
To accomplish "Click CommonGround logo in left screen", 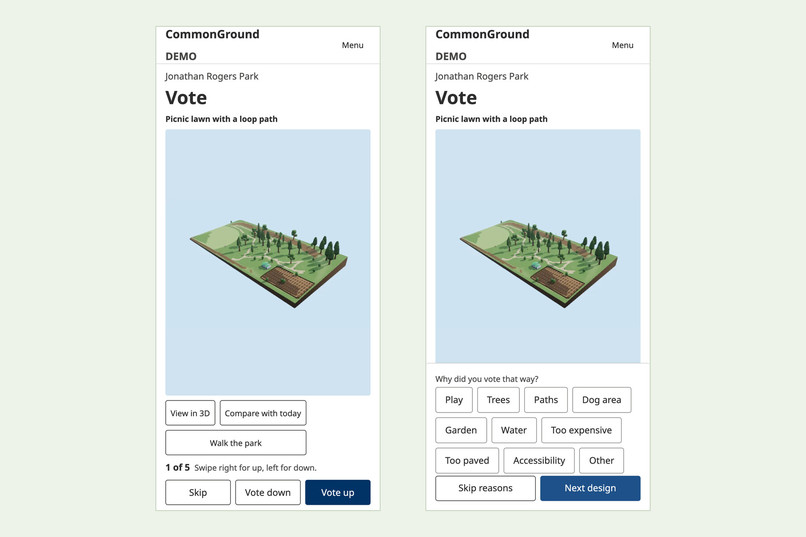I will 212,34.
